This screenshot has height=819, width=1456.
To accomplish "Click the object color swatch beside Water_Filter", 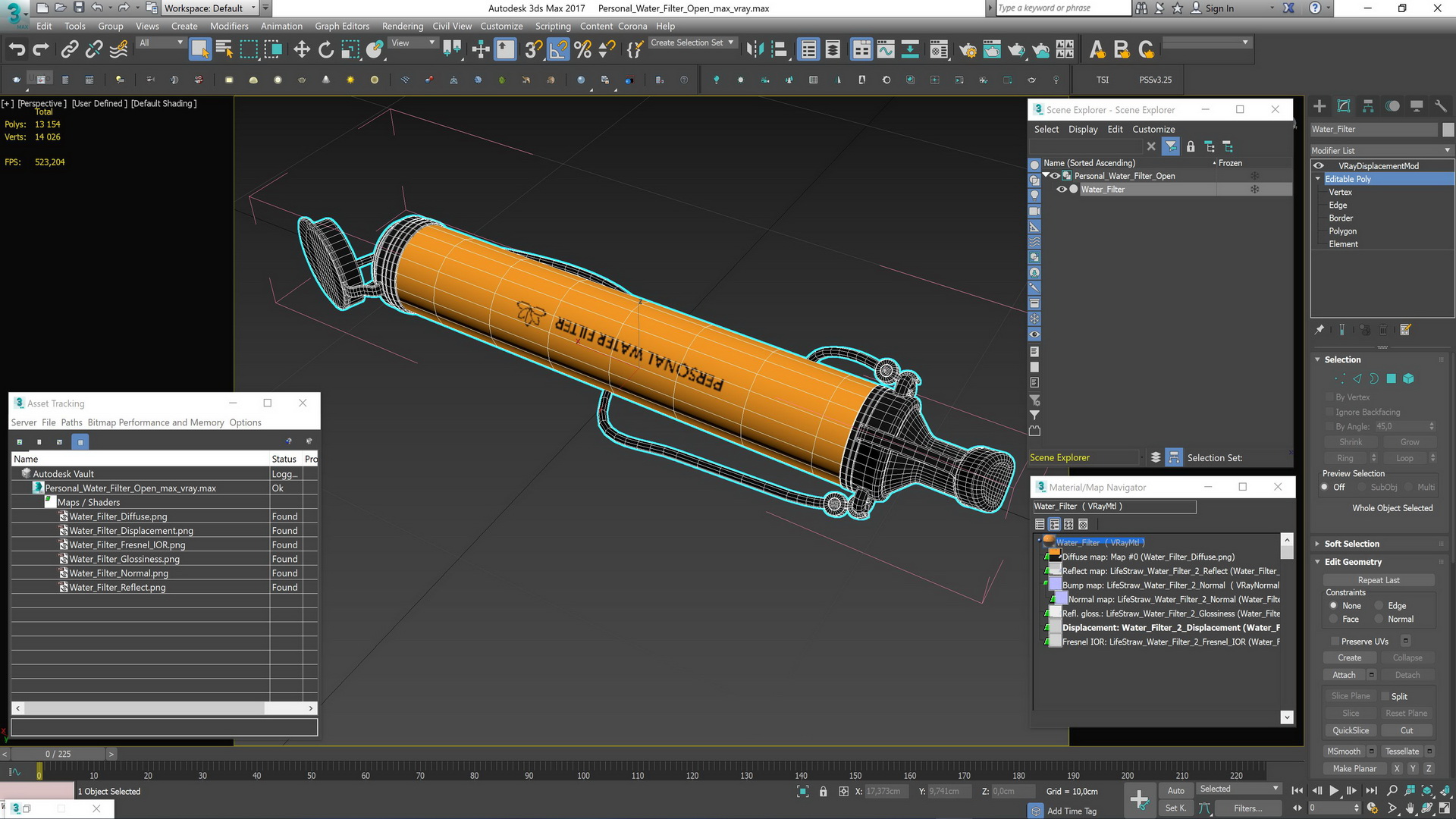I will click(1447, 130).
